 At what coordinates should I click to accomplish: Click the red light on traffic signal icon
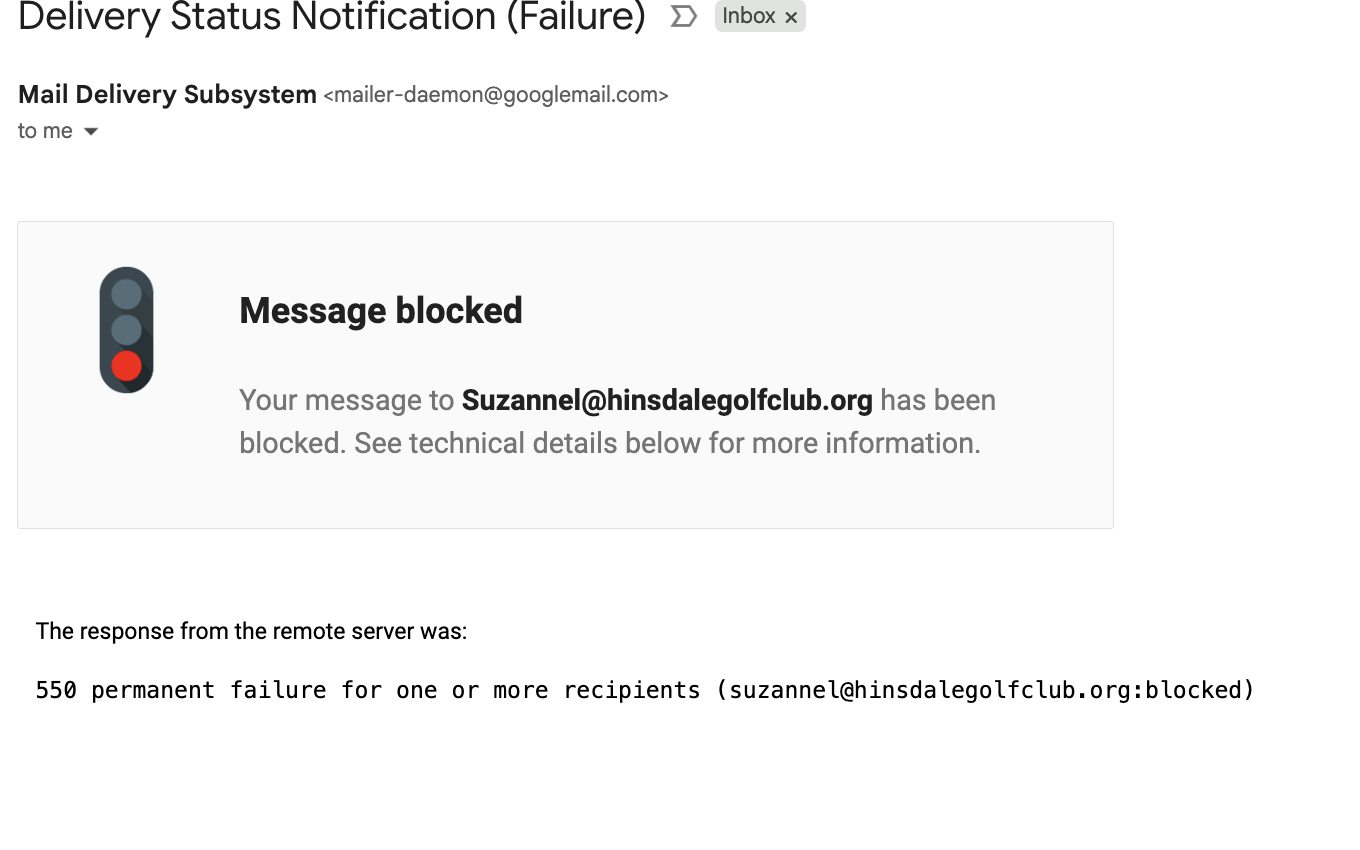tap(126, 366)
